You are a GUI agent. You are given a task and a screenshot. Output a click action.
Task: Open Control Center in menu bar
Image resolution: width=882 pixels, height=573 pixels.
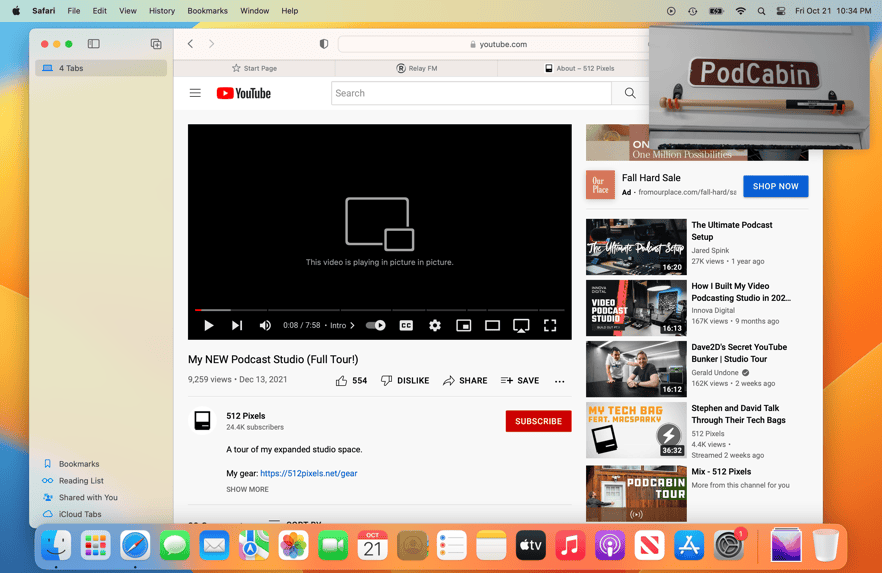pos(781,11)
